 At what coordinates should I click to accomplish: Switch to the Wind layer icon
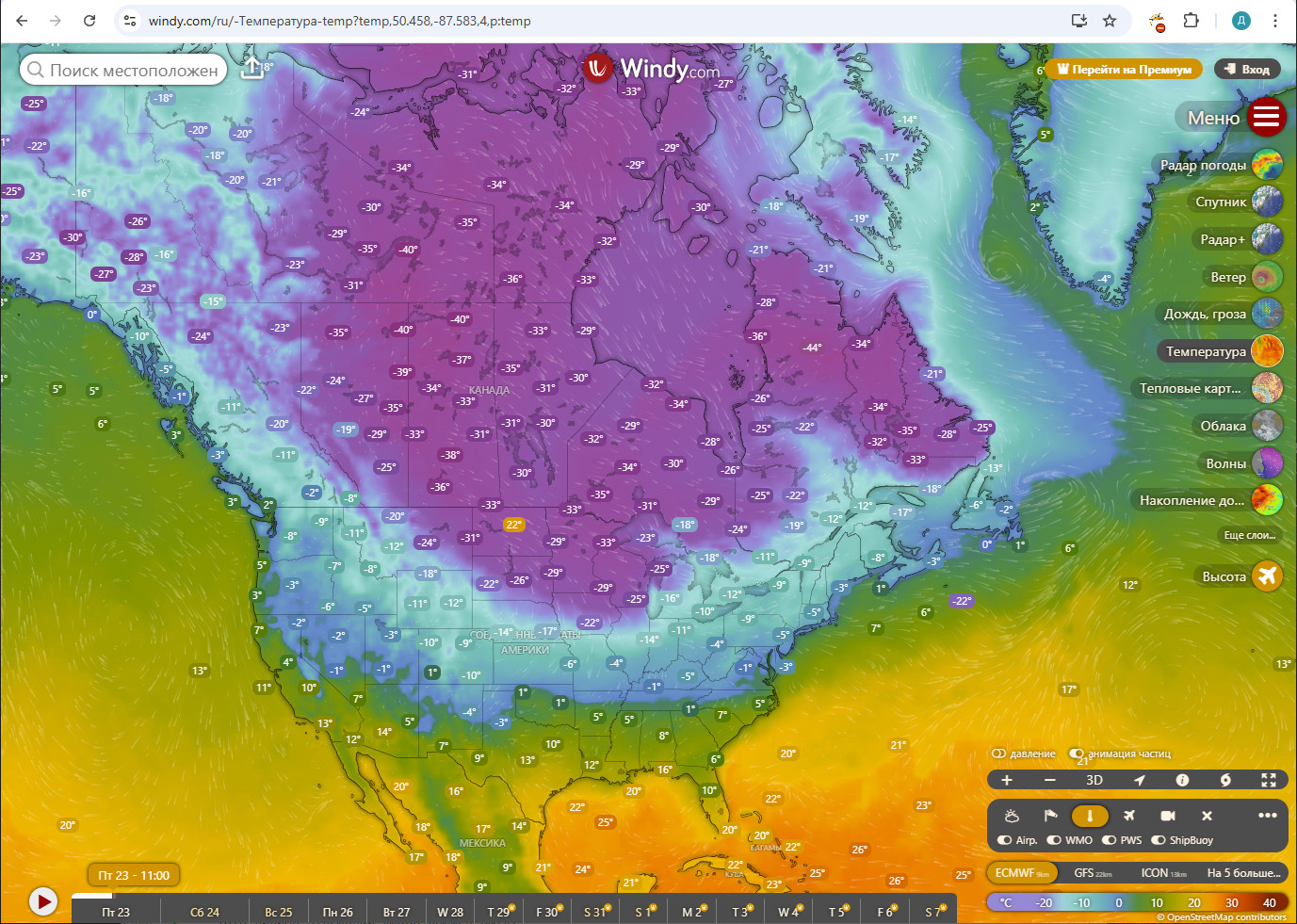tap(1267, 277)
